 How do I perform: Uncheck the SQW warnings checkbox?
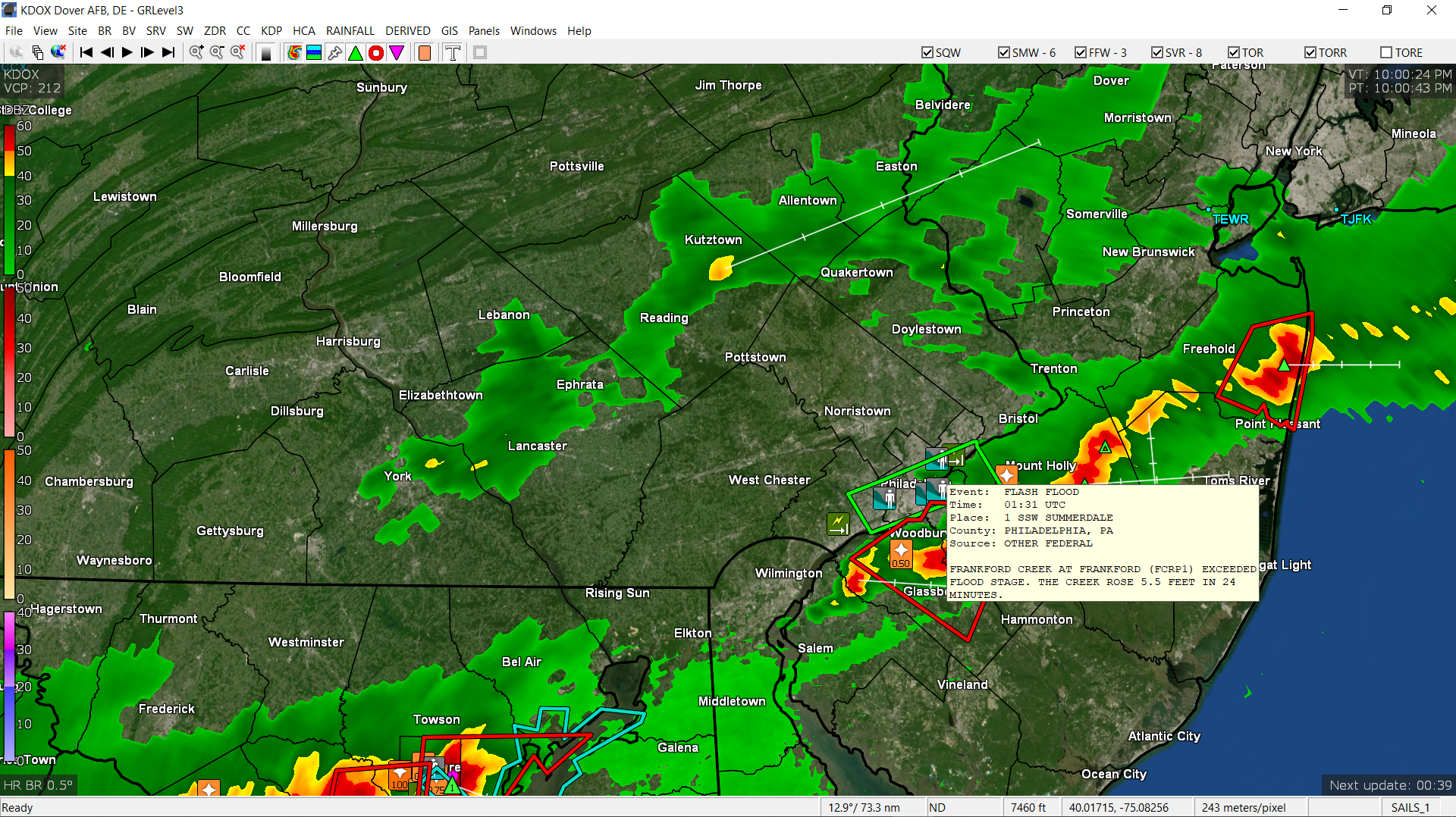pos(927,52)
